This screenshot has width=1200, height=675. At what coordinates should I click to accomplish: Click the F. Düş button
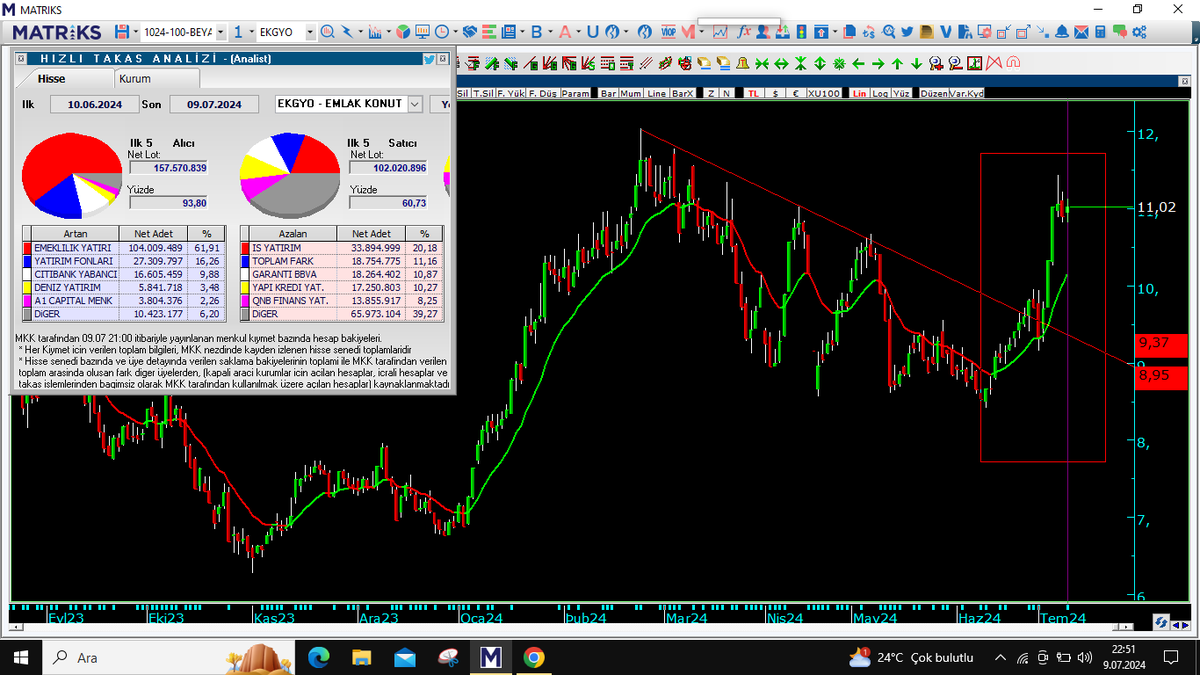(543, 93)
